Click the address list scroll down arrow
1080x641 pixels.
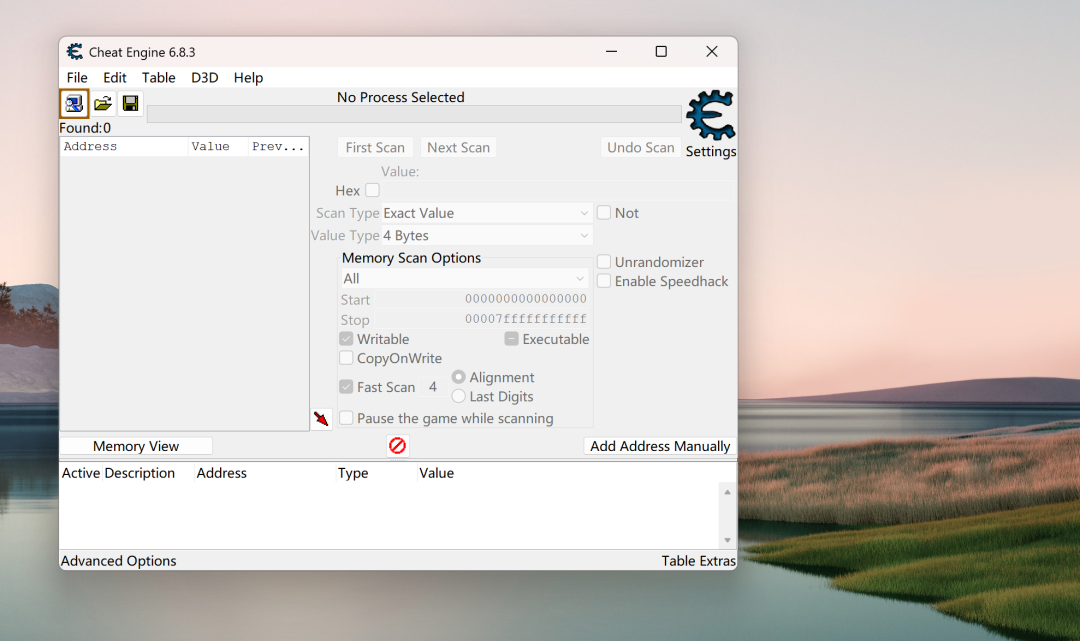point(727,540)
